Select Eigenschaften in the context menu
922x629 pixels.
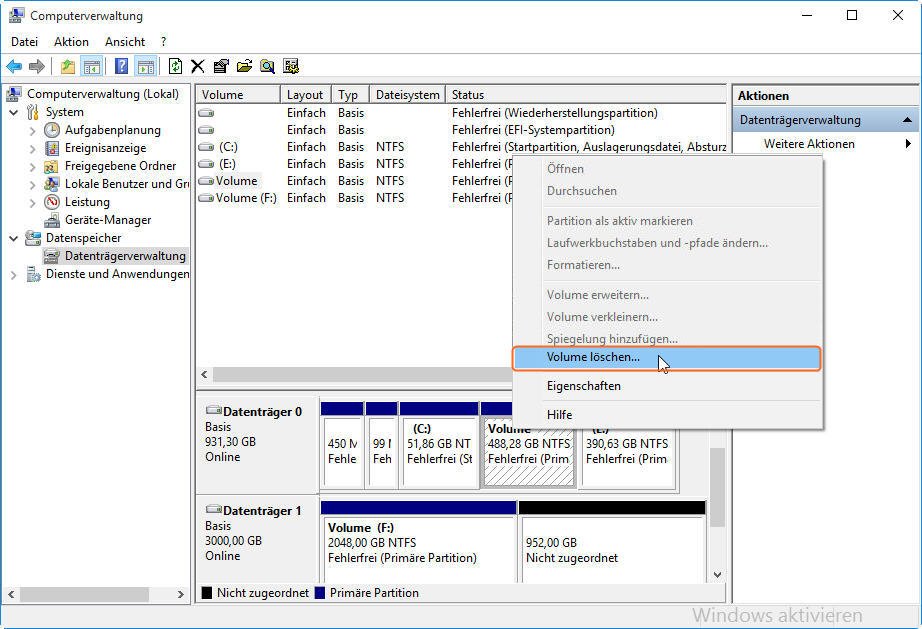(x=583, y=386)
